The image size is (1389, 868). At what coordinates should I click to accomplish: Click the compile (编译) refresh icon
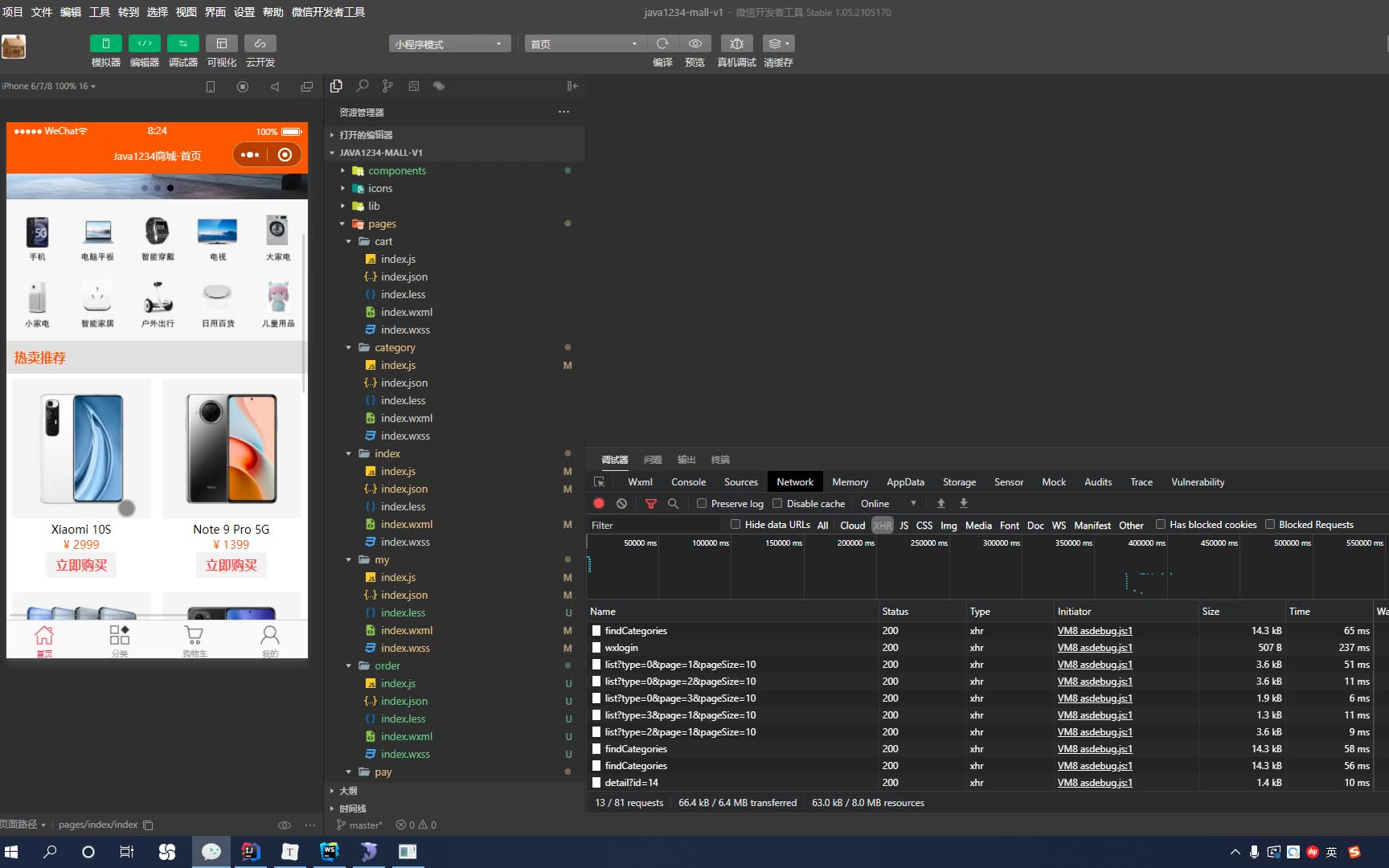click(662, 43)
